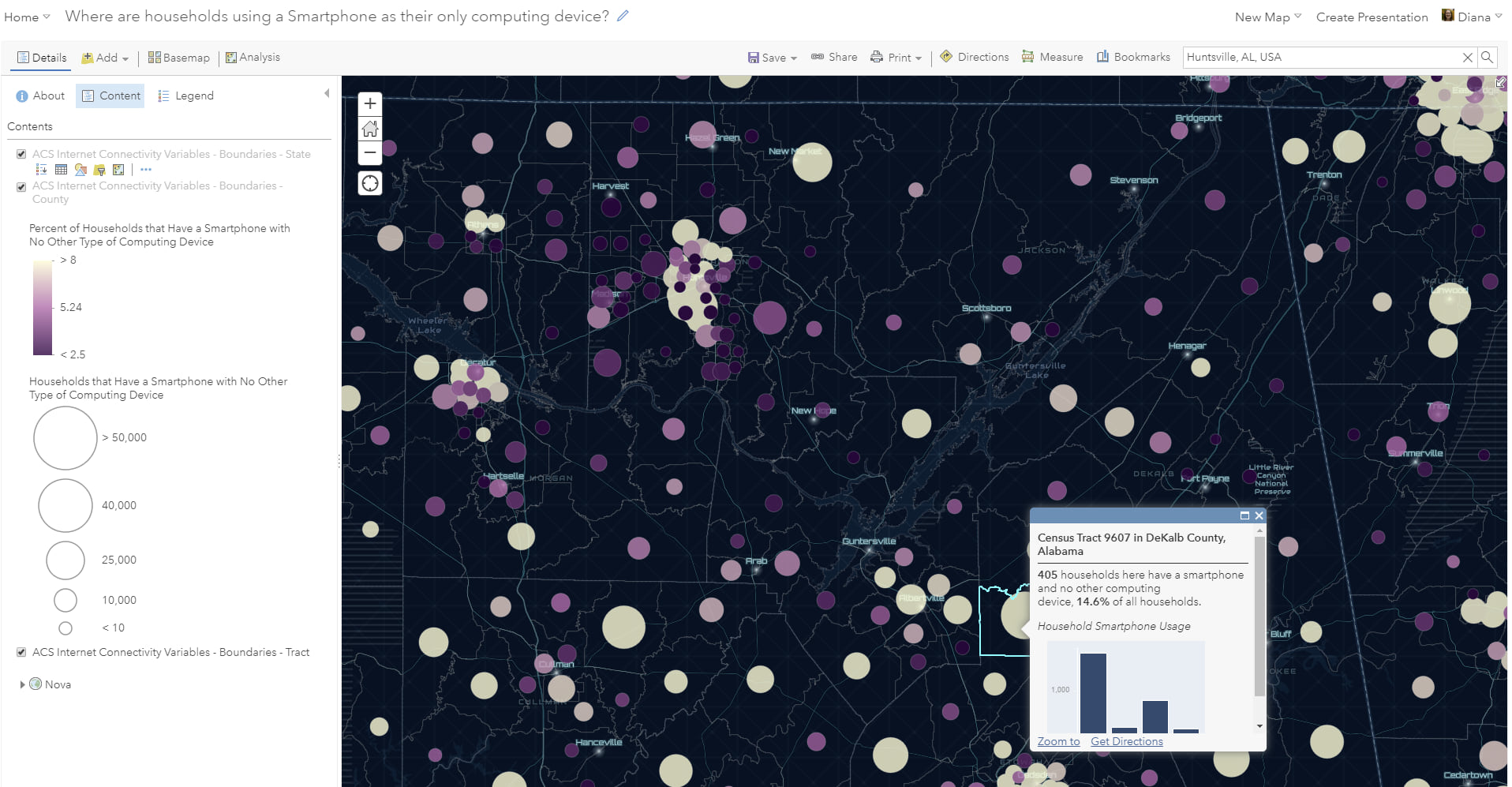Screen dimensions: 1512x787
Task: Uncheck the County boundaries layer
Action: (21, 186)
